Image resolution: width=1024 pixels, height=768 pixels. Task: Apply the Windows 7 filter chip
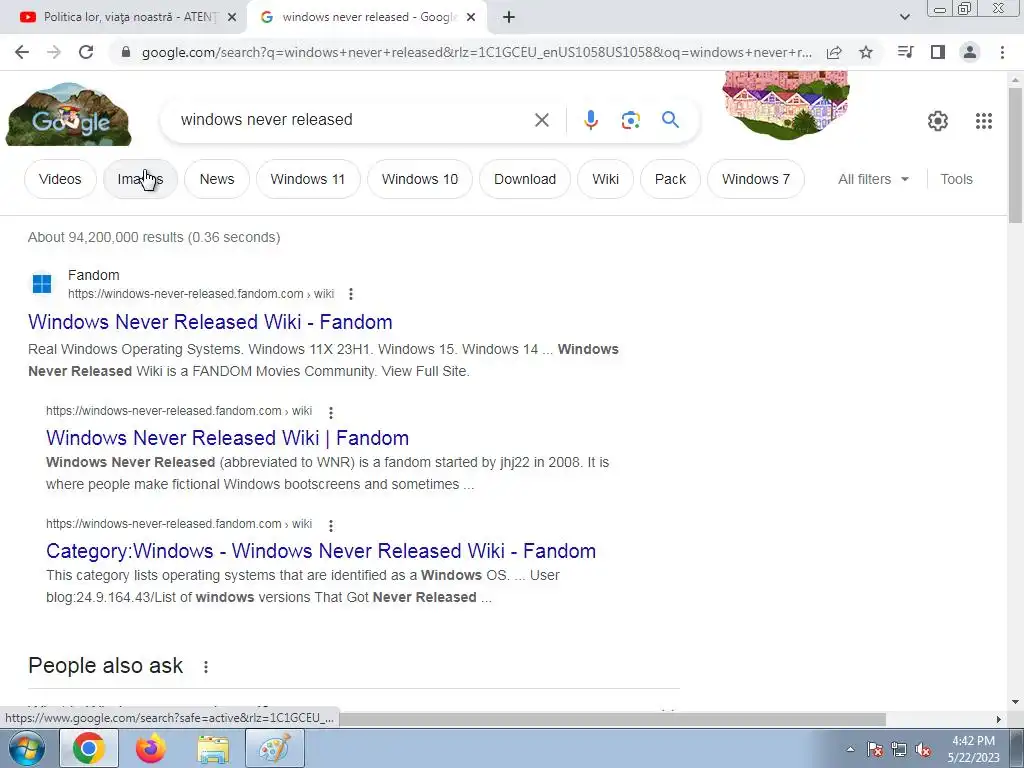tap(756, 179)
